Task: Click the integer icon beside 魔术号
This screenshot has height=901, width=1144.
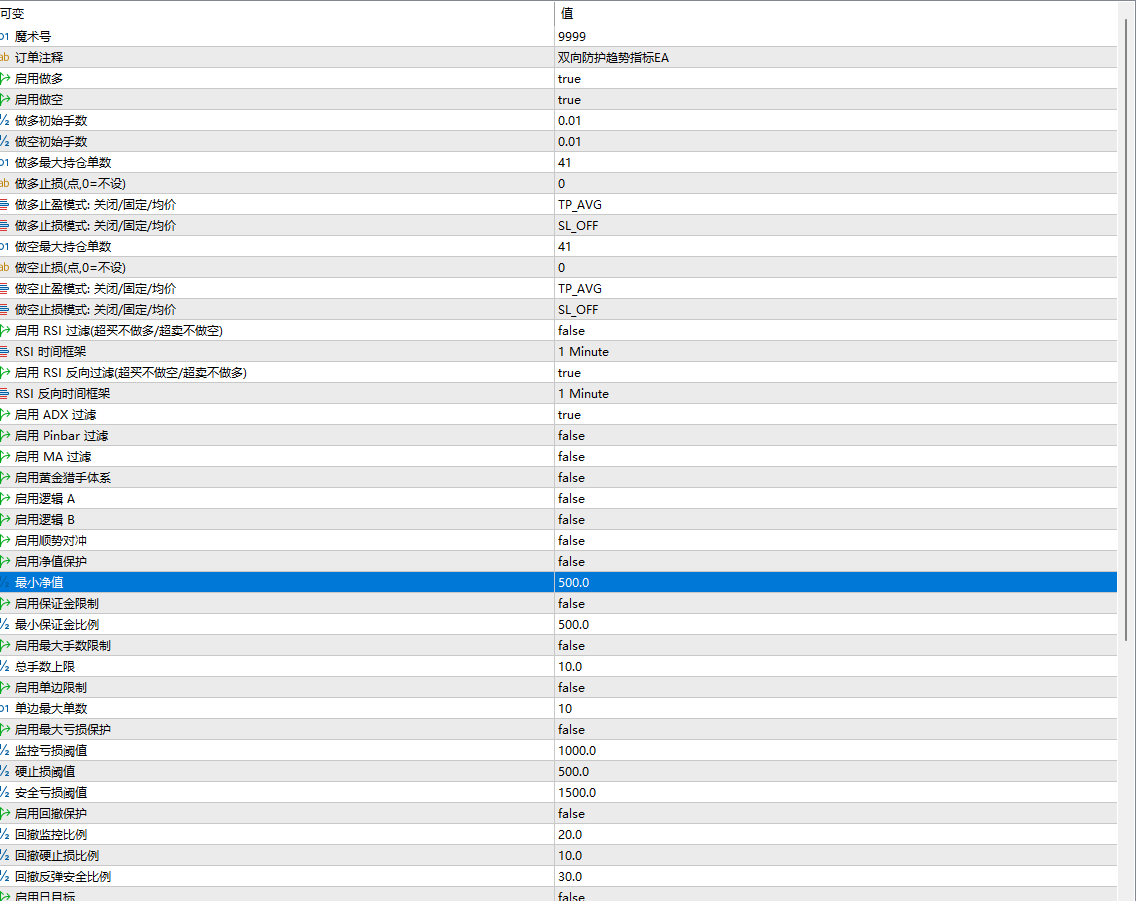Action: click(x=4, y=36)
